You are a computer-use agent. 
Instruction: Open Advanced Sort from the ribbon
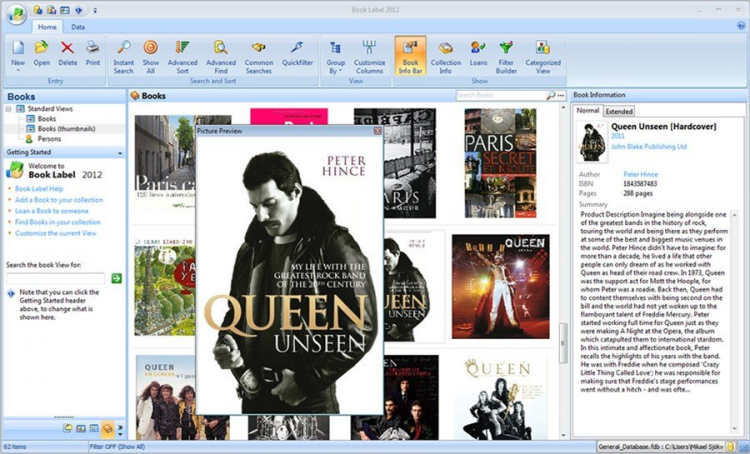coord(182,49)
